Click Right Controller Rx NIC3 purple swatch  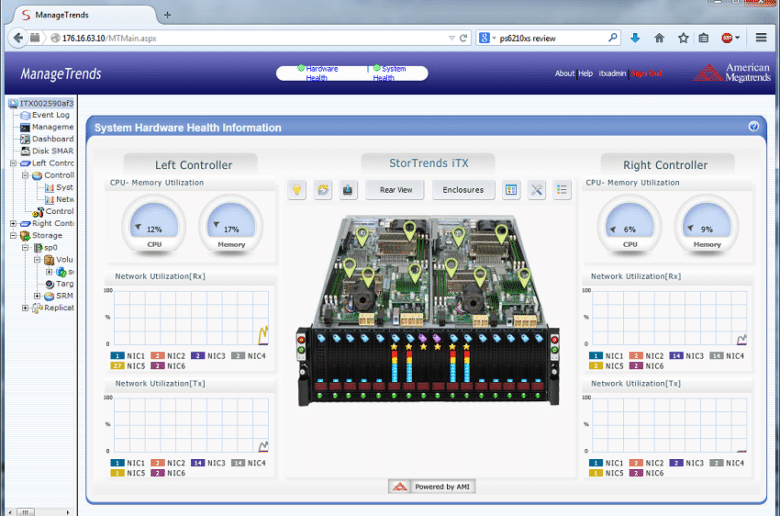coord(676,356)
